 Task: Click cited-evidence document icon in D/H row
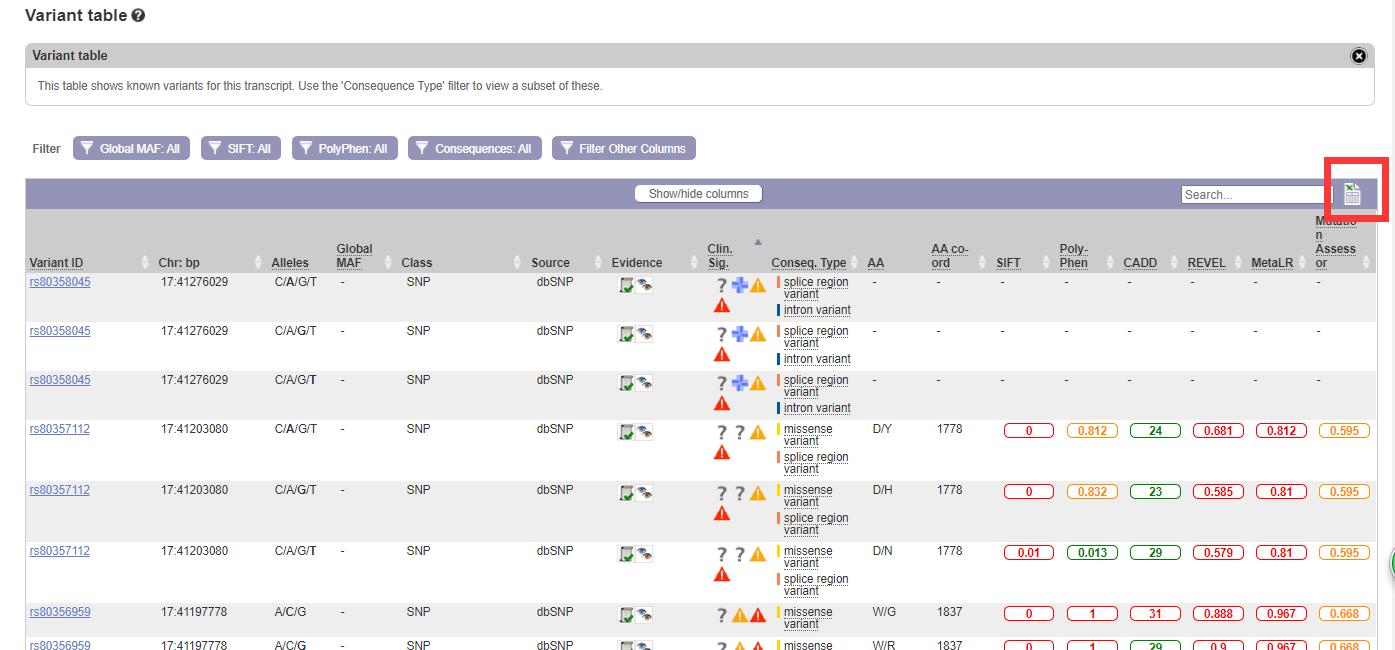click(x=626, y=493)
